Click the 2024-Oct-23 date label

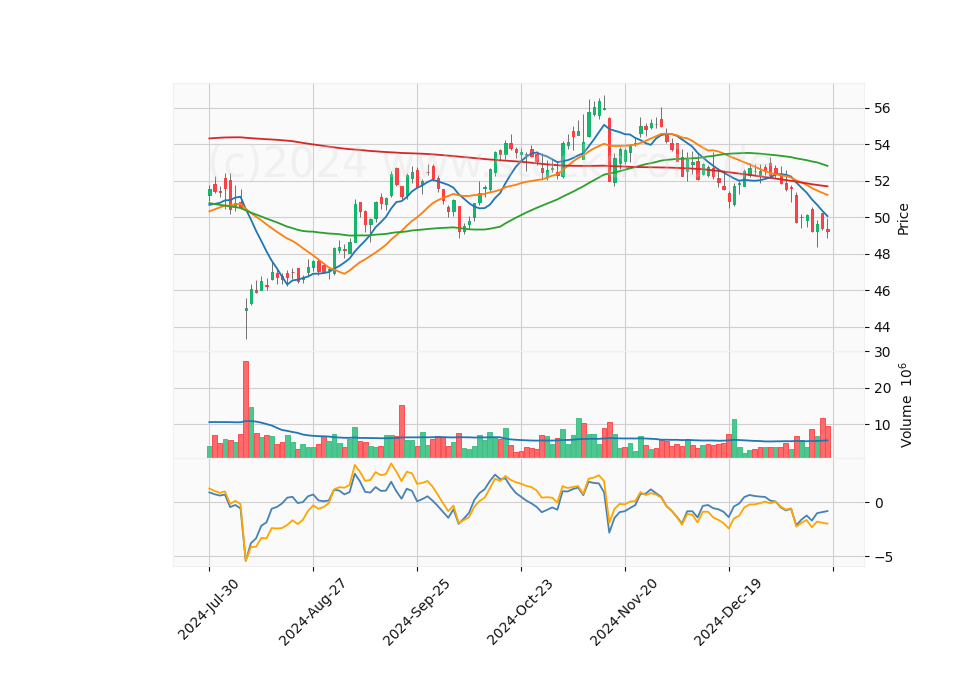520,611
